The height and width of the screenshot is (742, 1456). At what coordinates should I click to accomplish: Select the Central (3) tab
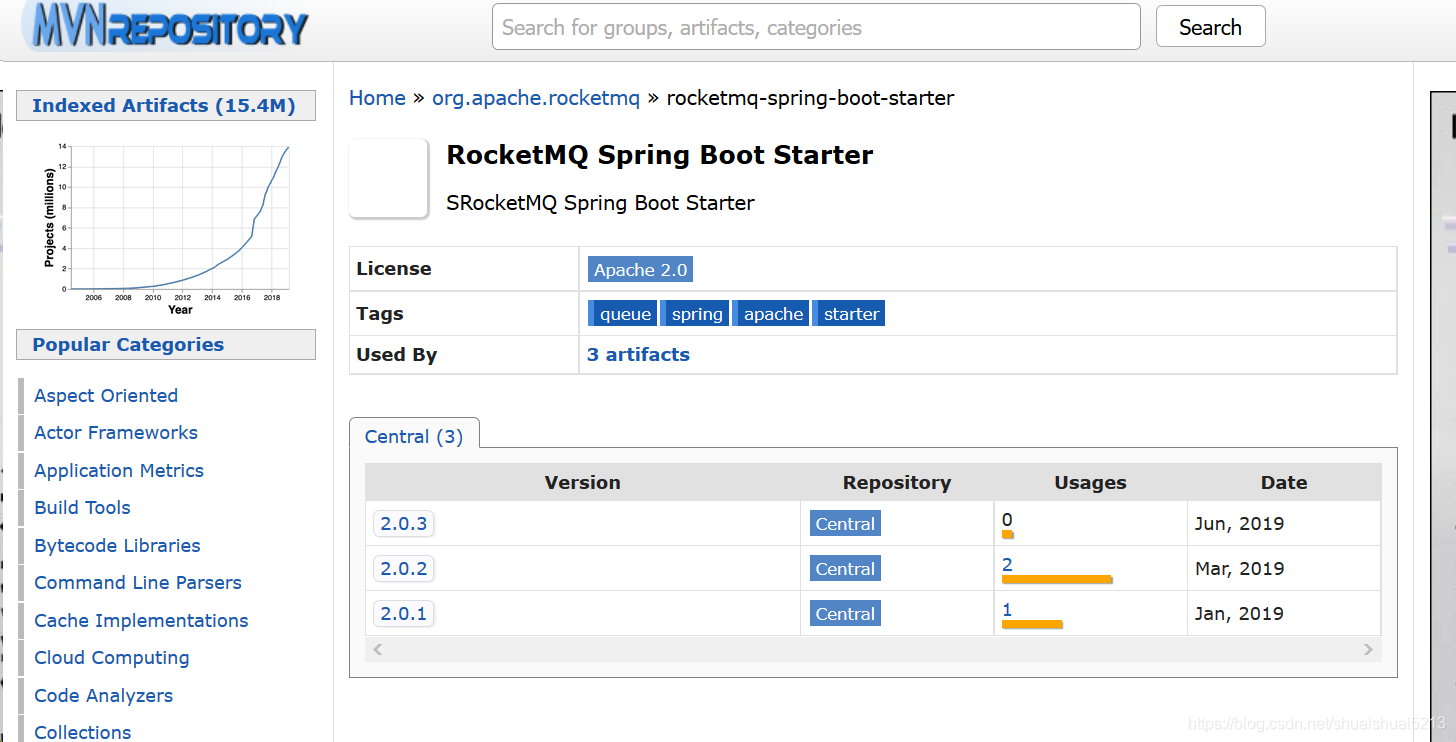click(x=414, y=436)
